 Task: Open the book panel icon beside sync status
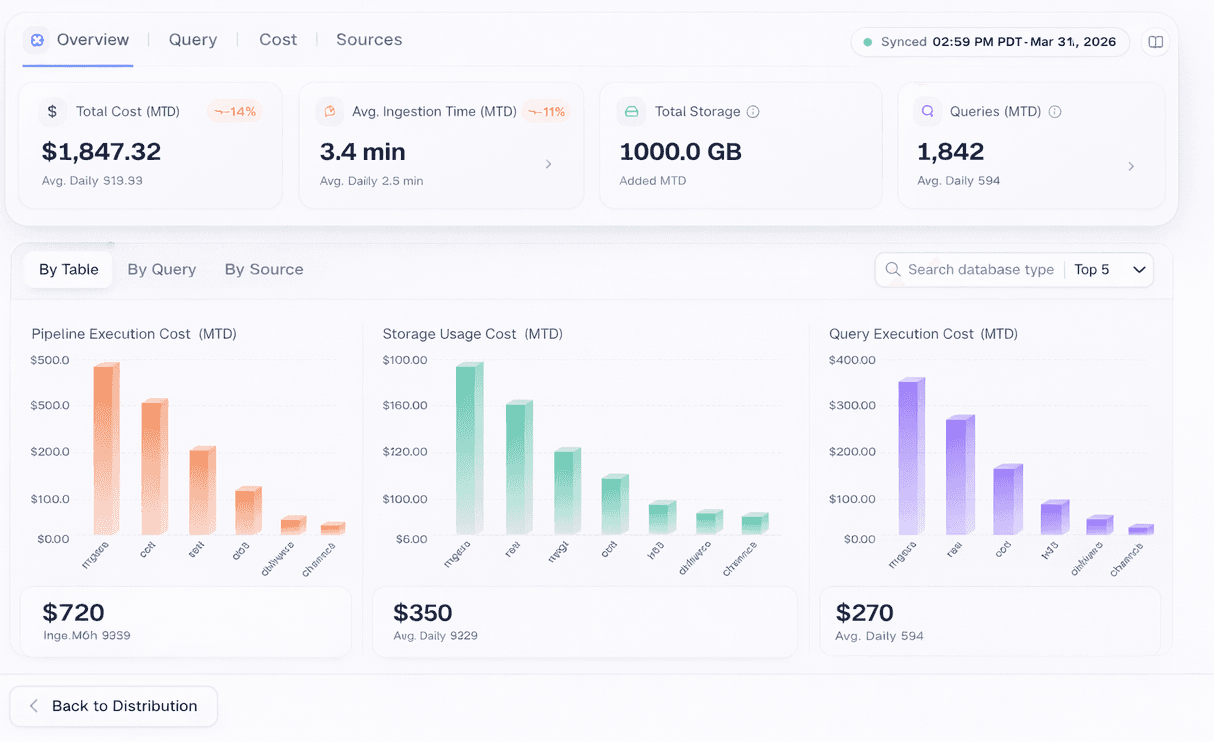click(x=1155, y=42)
